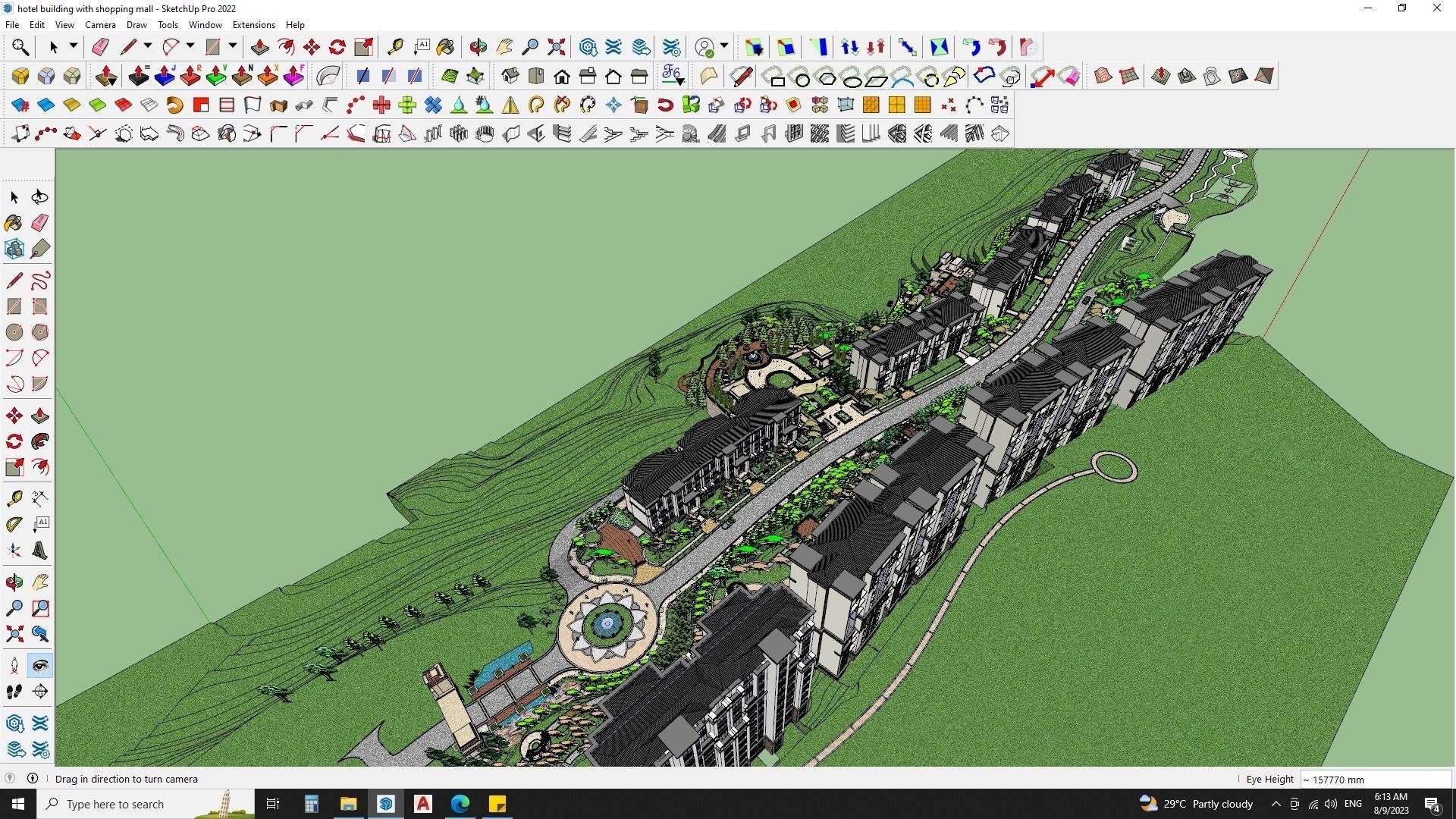Viewport: 1456px width, 819px height.
Task: Select the Polygon tool in left toolbar
Action: click(40, 332)
